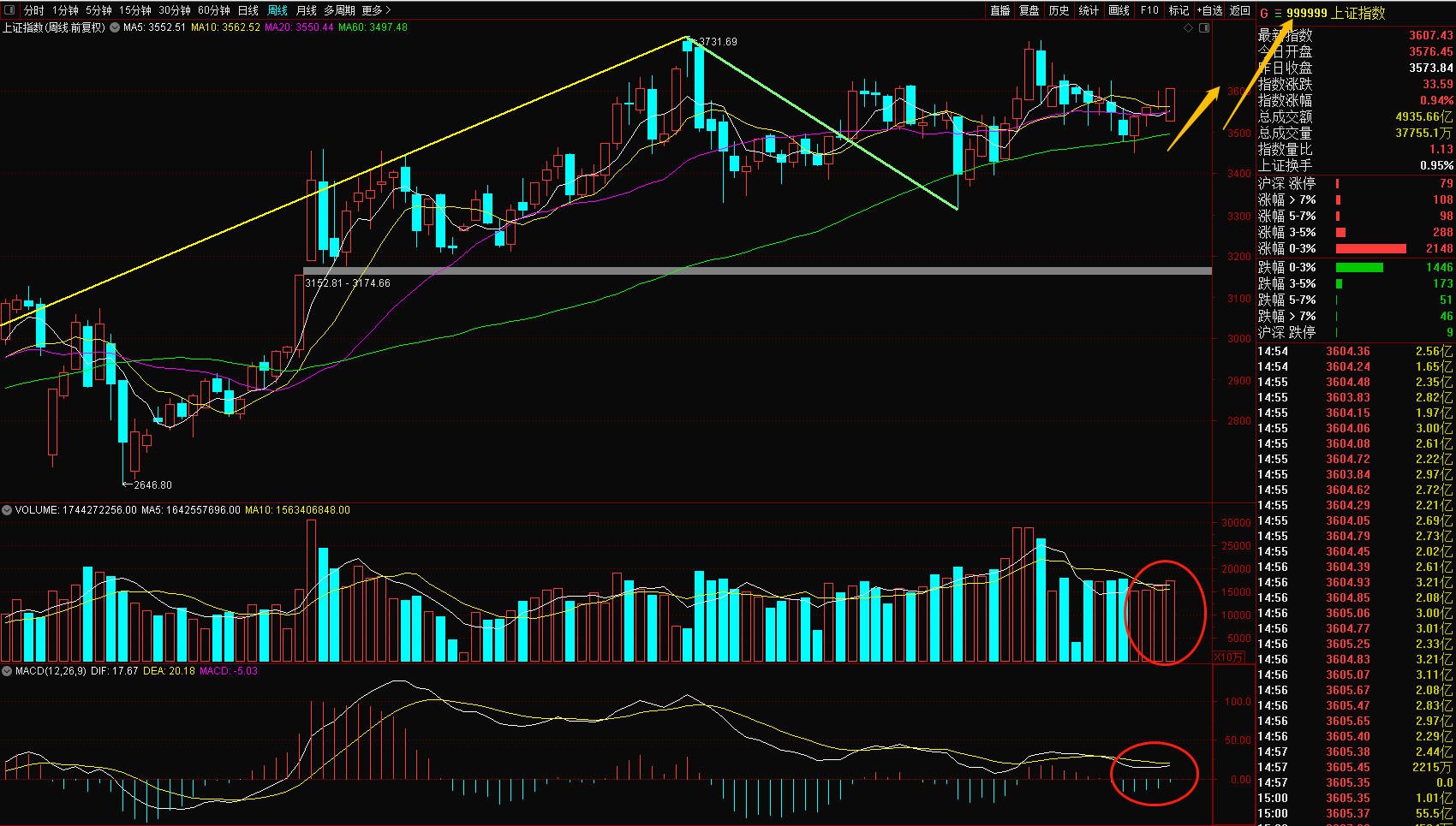Select the 5分钟 period tab

(x=99, y=10)
